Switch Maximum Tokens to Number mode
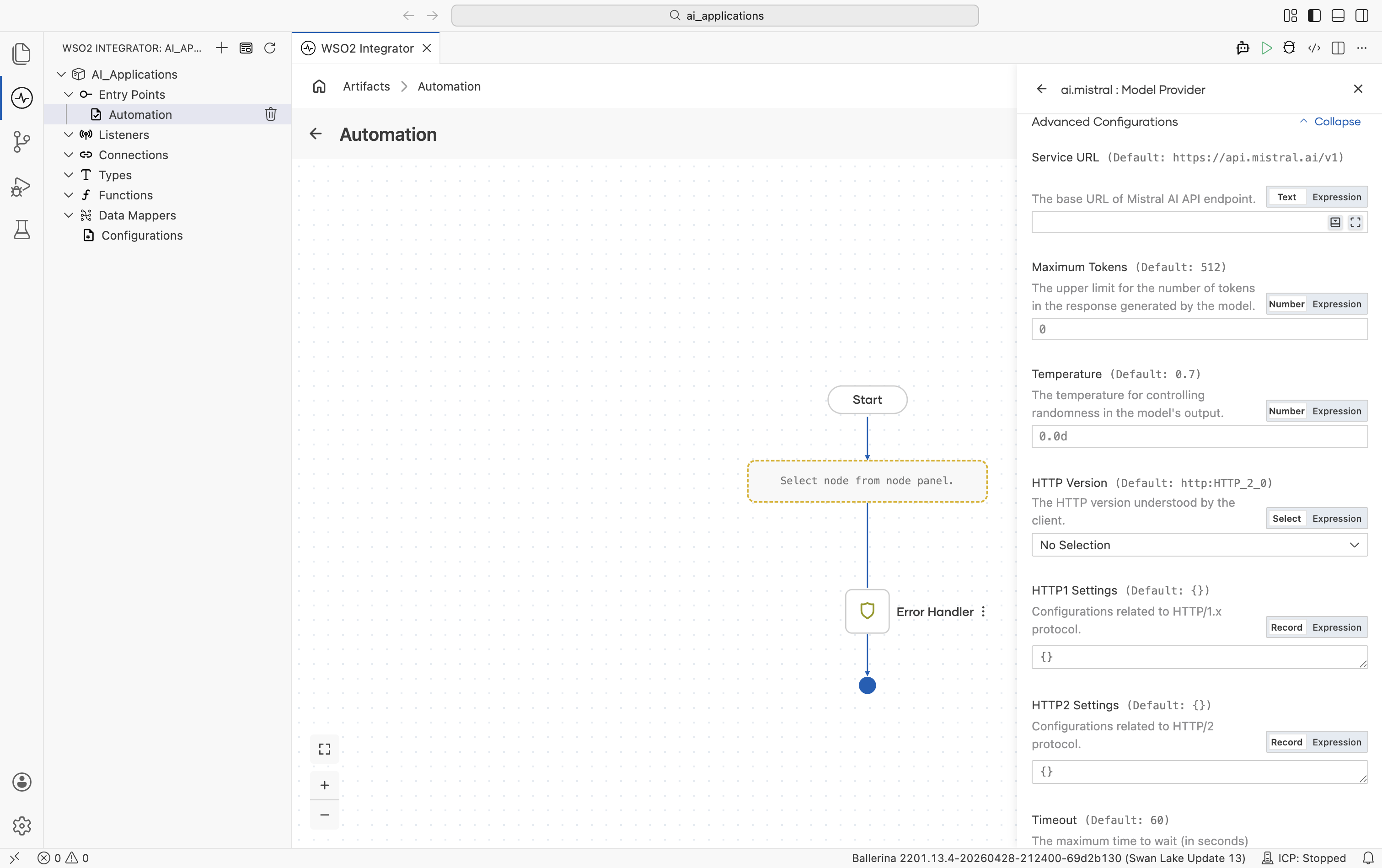The height and width of the screenshot is (868, 1382). click(1286, 304)
